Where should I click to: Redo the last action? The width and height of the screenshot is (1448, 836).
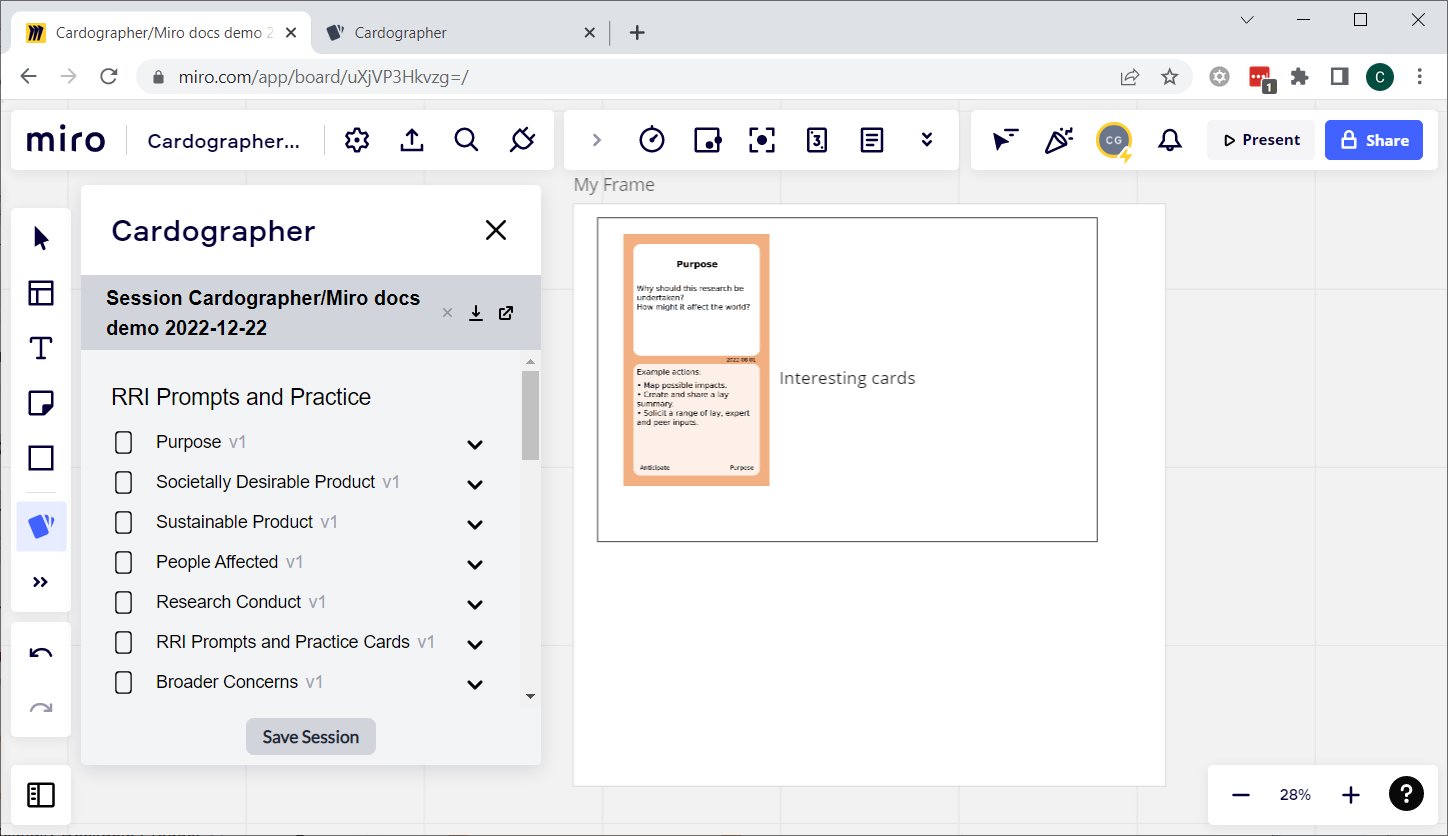click(x=41, y=709)
